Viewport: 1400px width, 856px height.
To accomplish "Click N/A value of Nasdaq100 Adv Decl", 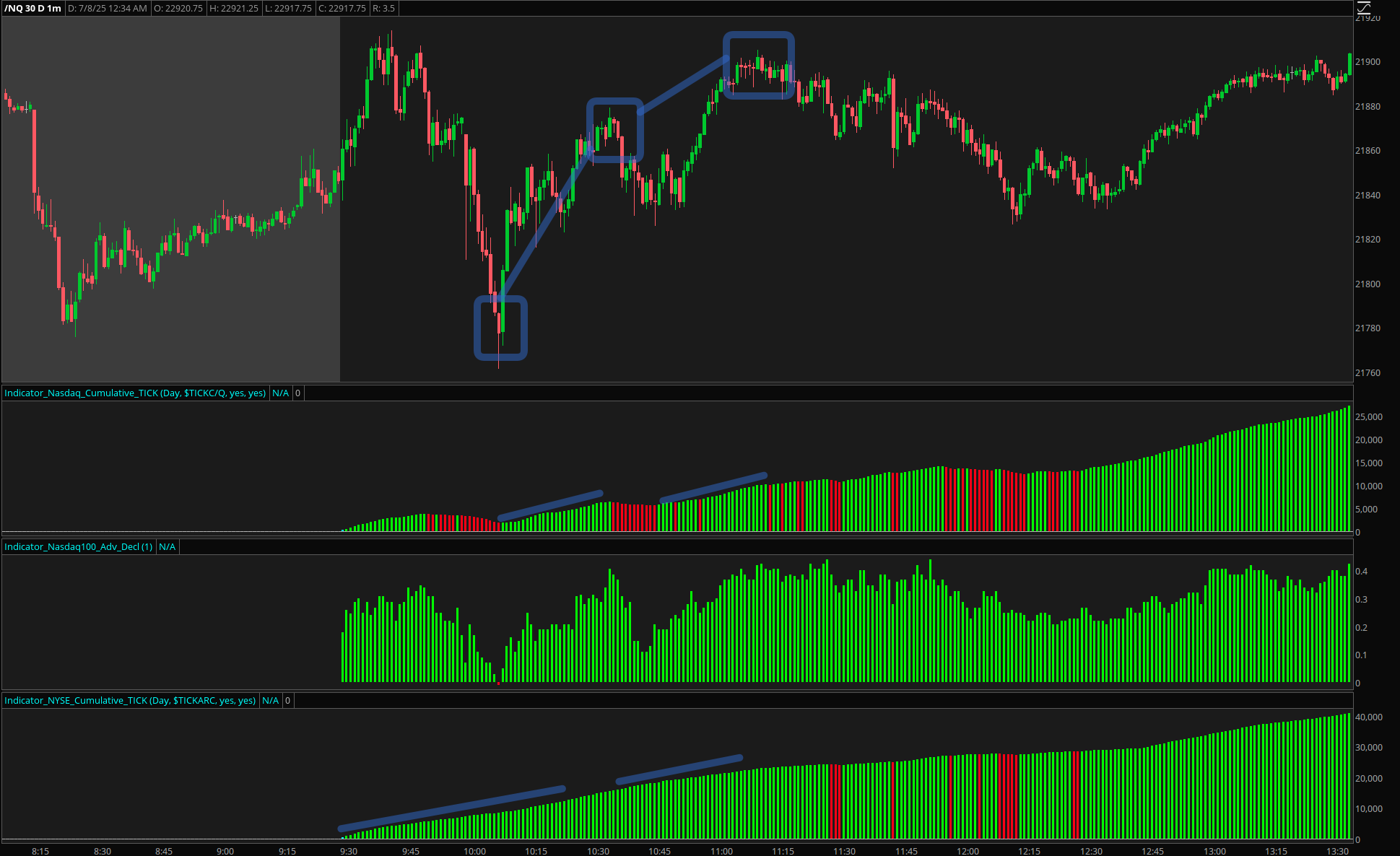I will pyautogui.click(x=168, y=547).
